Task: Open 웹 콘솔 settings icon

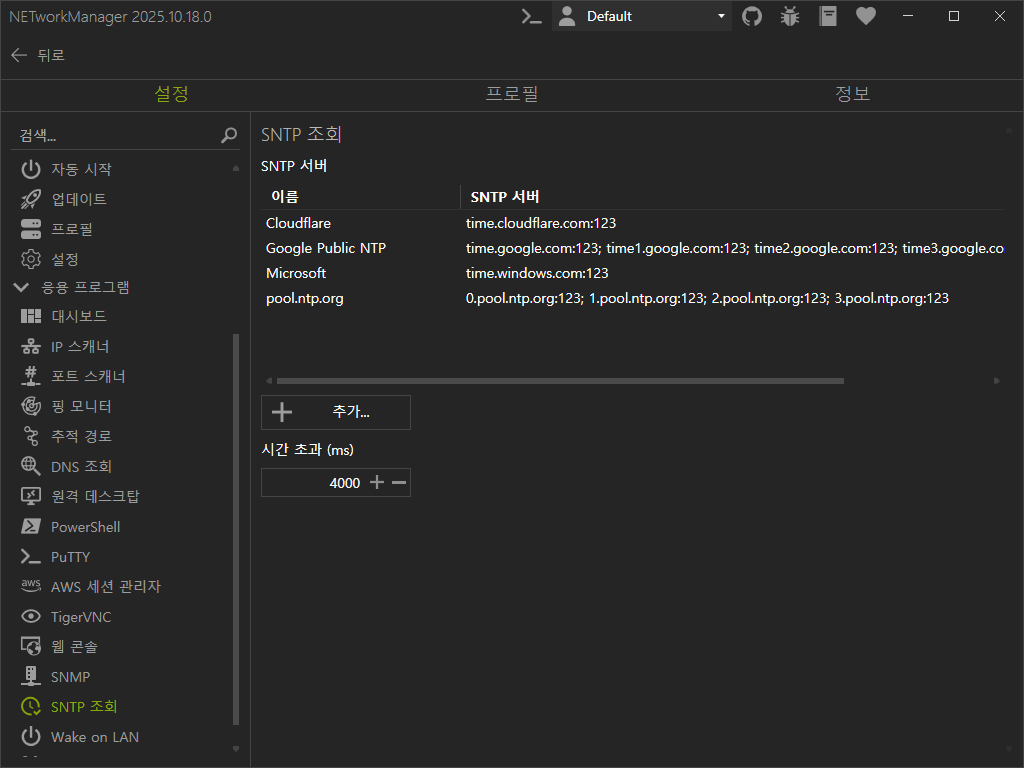Action: [x=31, y=647]
